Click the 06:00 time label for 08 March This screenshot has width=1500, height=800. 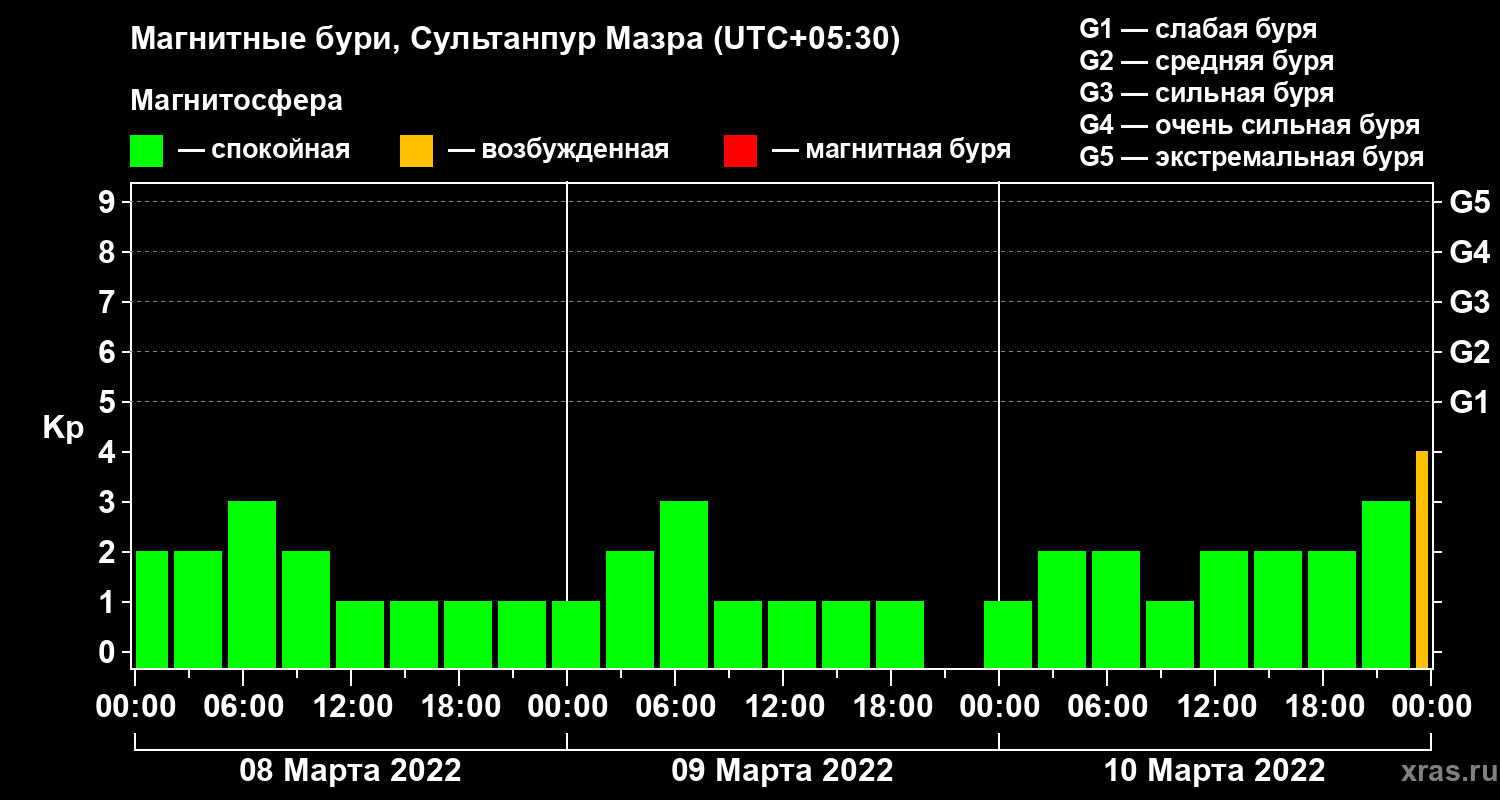243,707
